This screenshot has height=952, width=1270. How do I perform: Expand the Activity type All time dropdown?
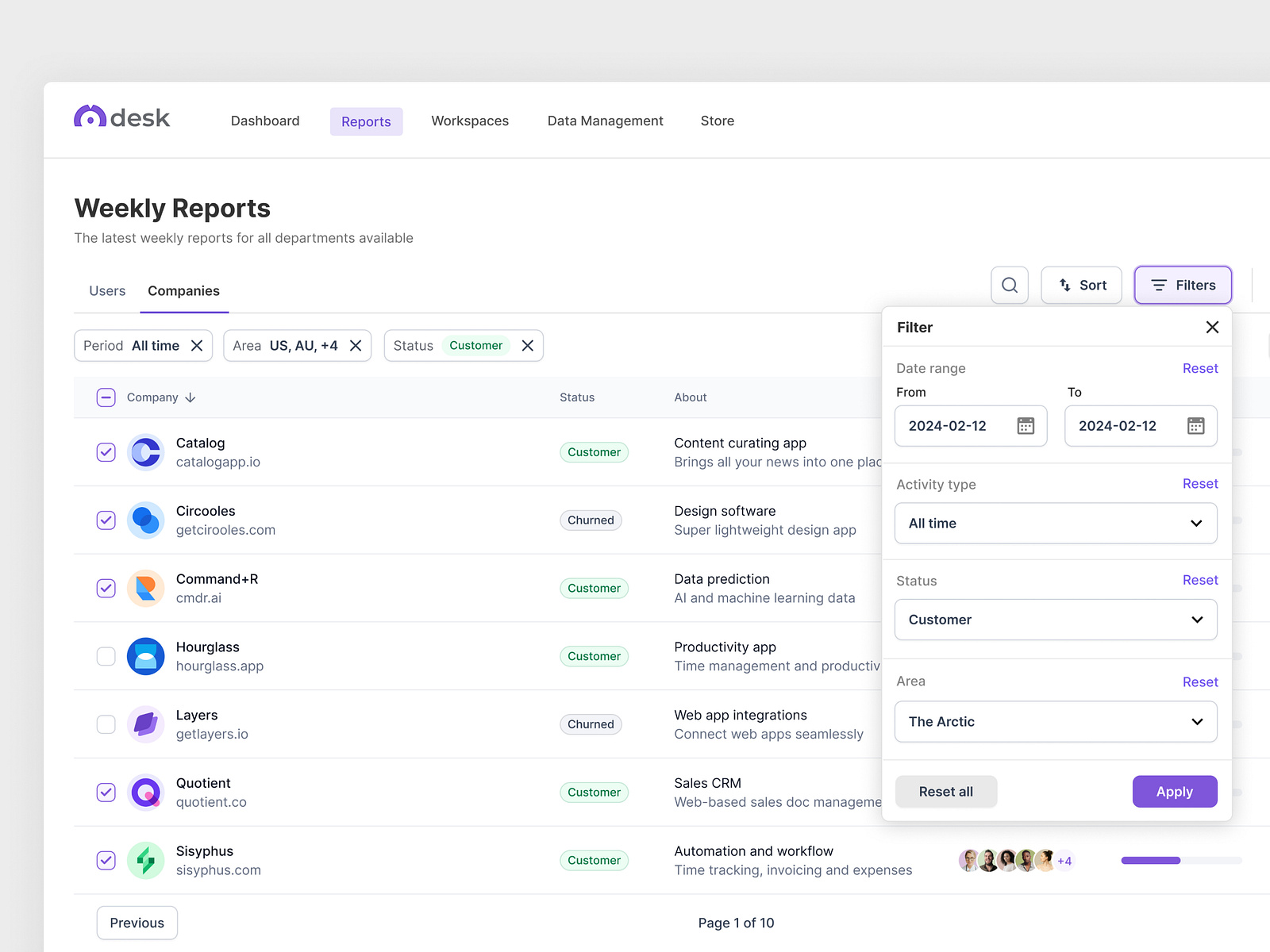point(1055,524)
